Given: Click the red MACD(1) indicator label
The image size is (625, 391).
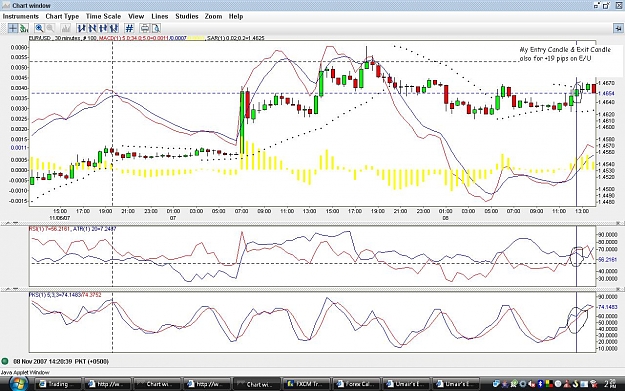Looking at the screenshot, I should click(134, 38).
